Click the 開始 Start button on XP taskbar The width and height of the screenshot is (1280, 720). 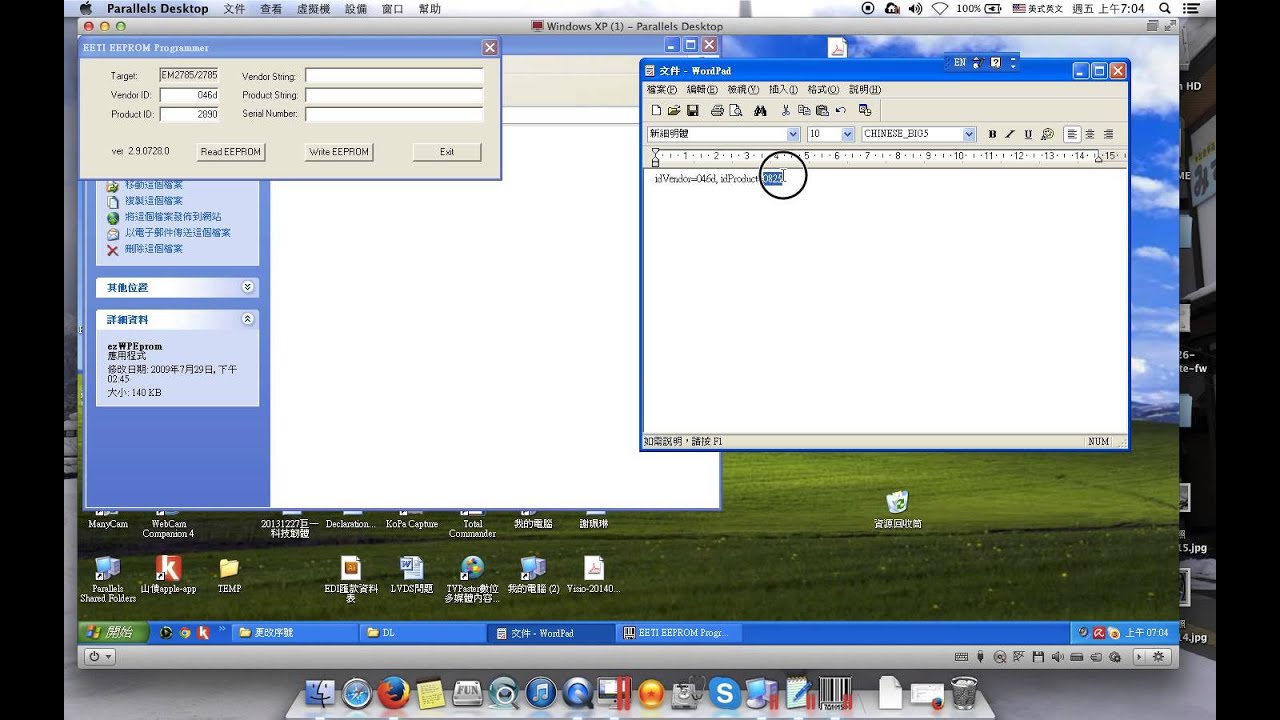click(112, 632)
